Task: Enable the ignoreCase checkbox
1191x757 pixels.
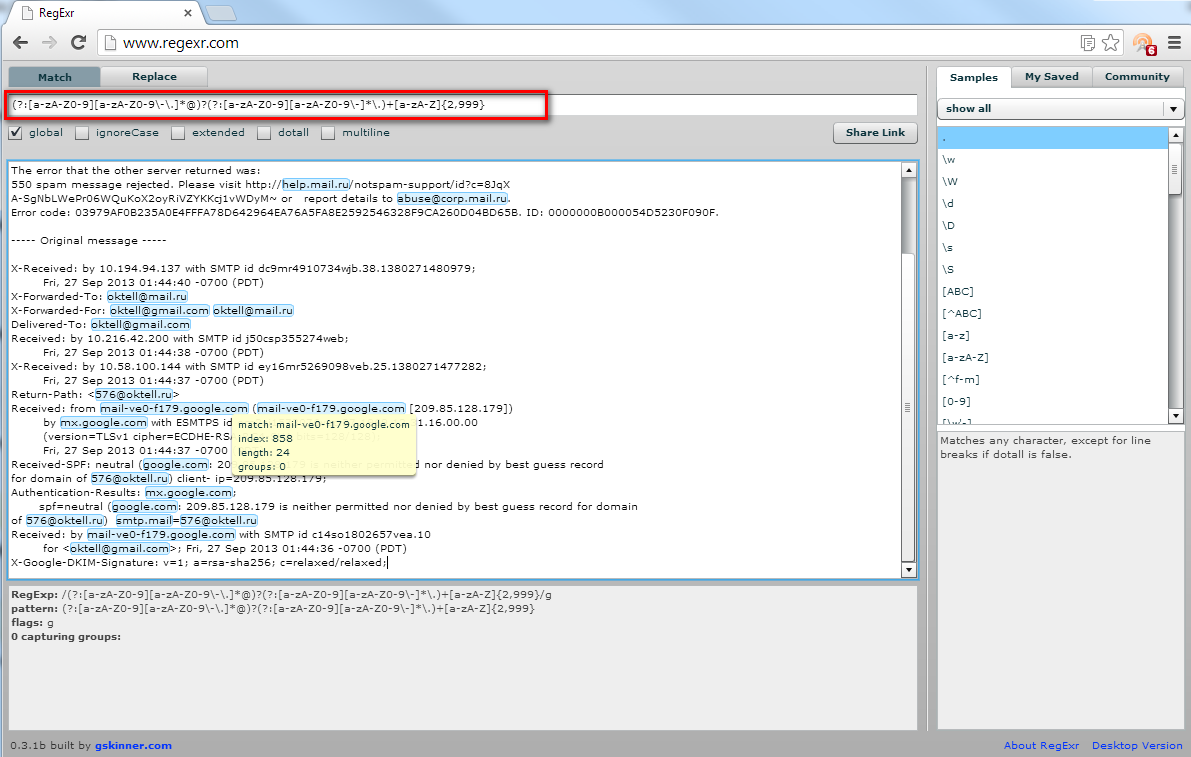Action: click(x=82, y=132)
